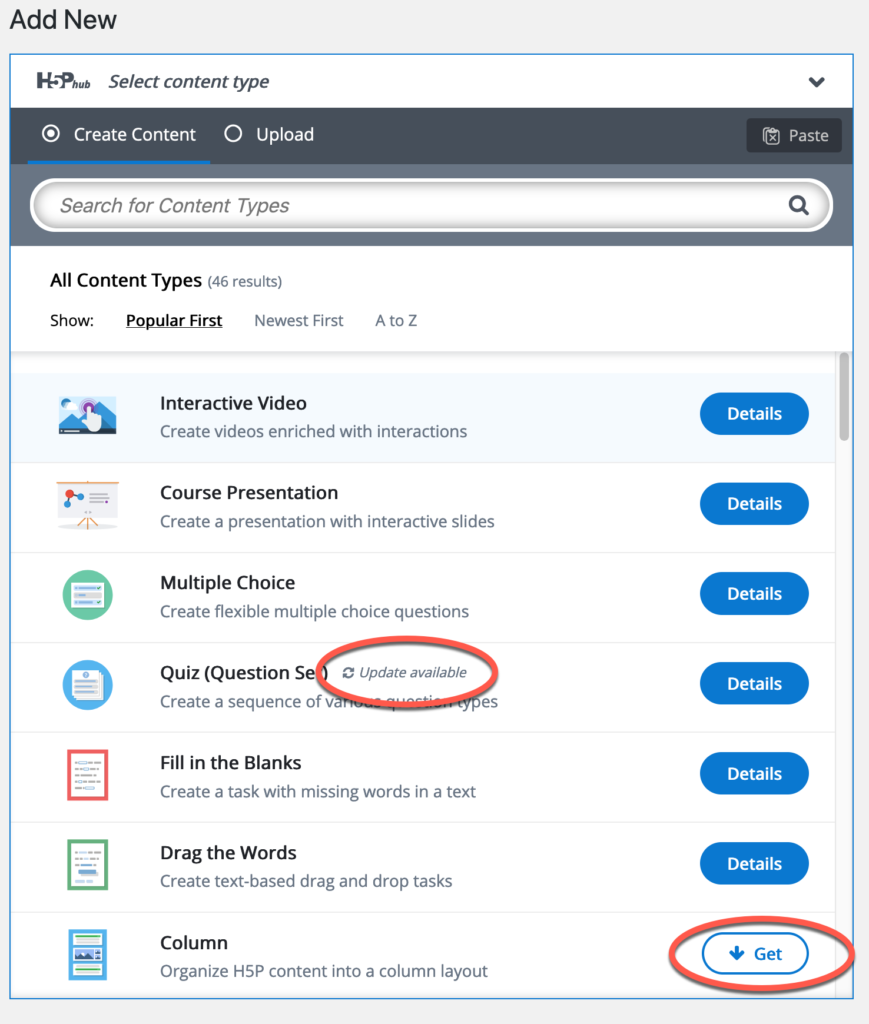Click the search magnifier icon
The width and height of the screenshot is (869, 1024).
(798, 205)
